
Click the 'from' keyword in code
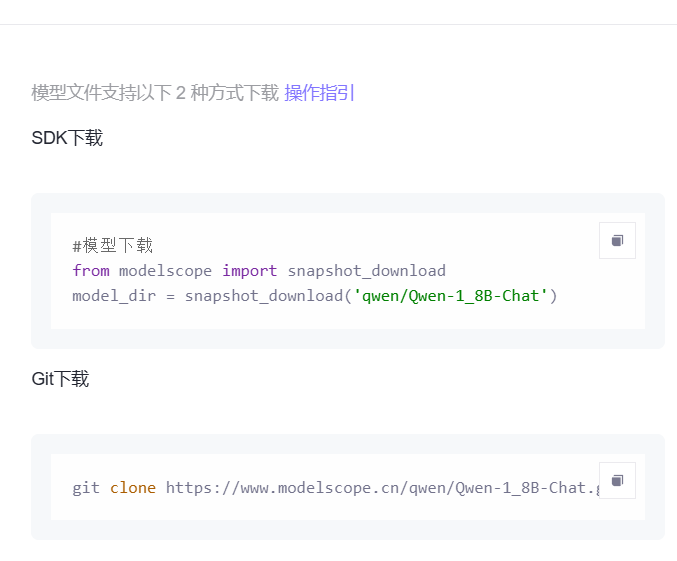pos(91,271)
